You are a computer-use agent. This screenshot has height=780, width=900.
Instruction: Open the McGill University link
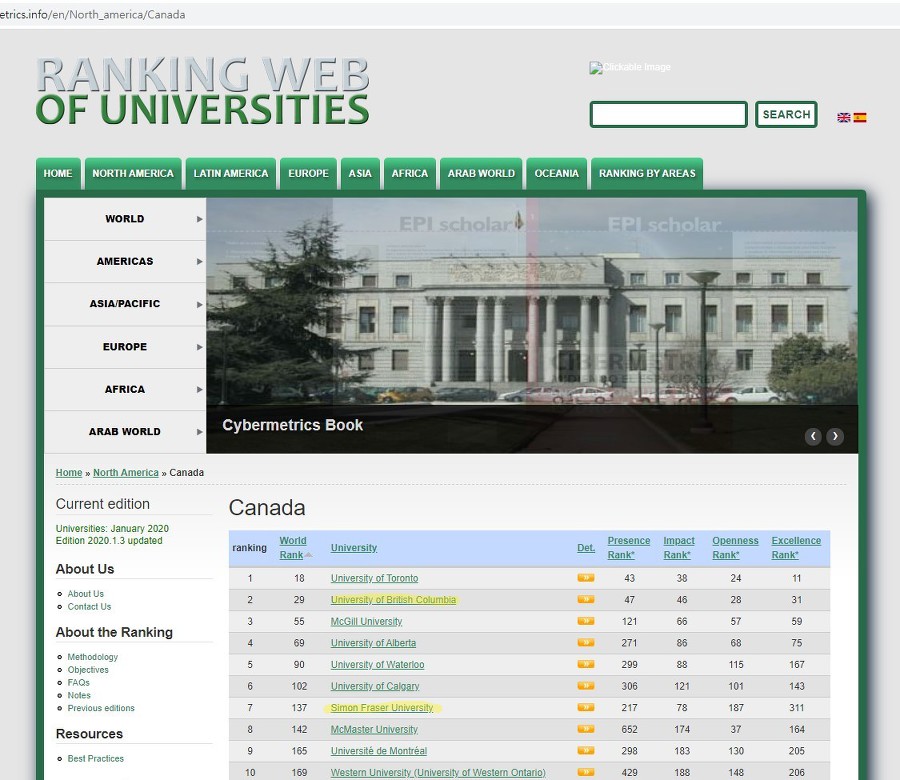[x=366, y=621]
